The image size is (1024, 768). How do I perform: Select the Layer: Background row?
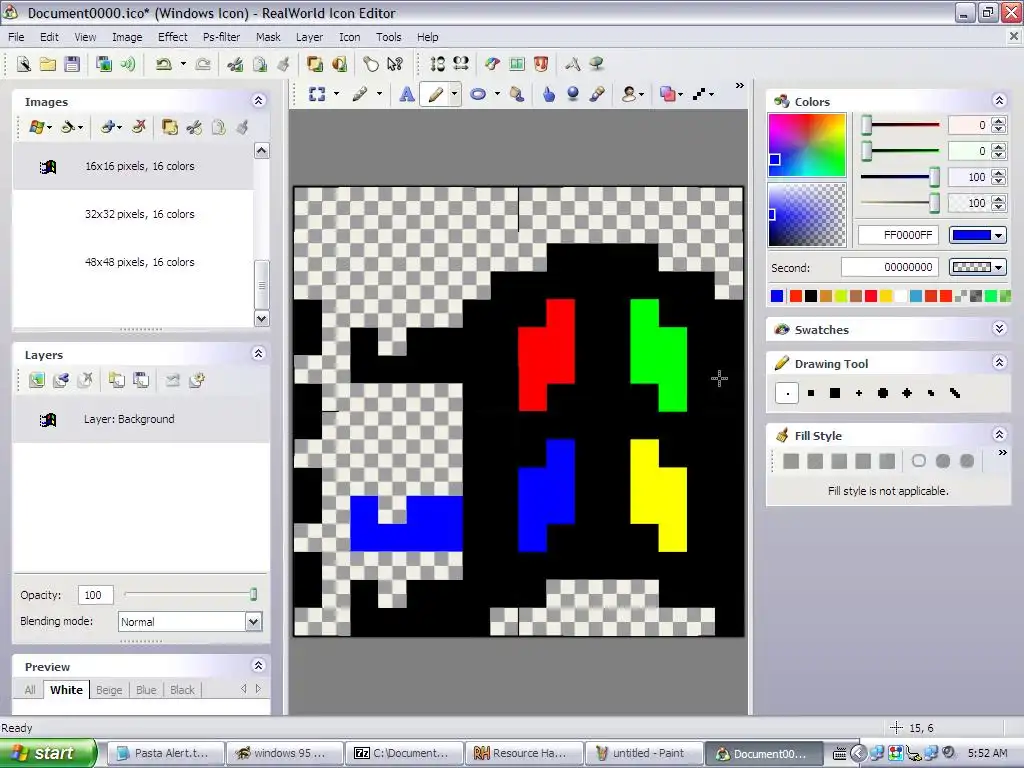[x=141, y=419]
